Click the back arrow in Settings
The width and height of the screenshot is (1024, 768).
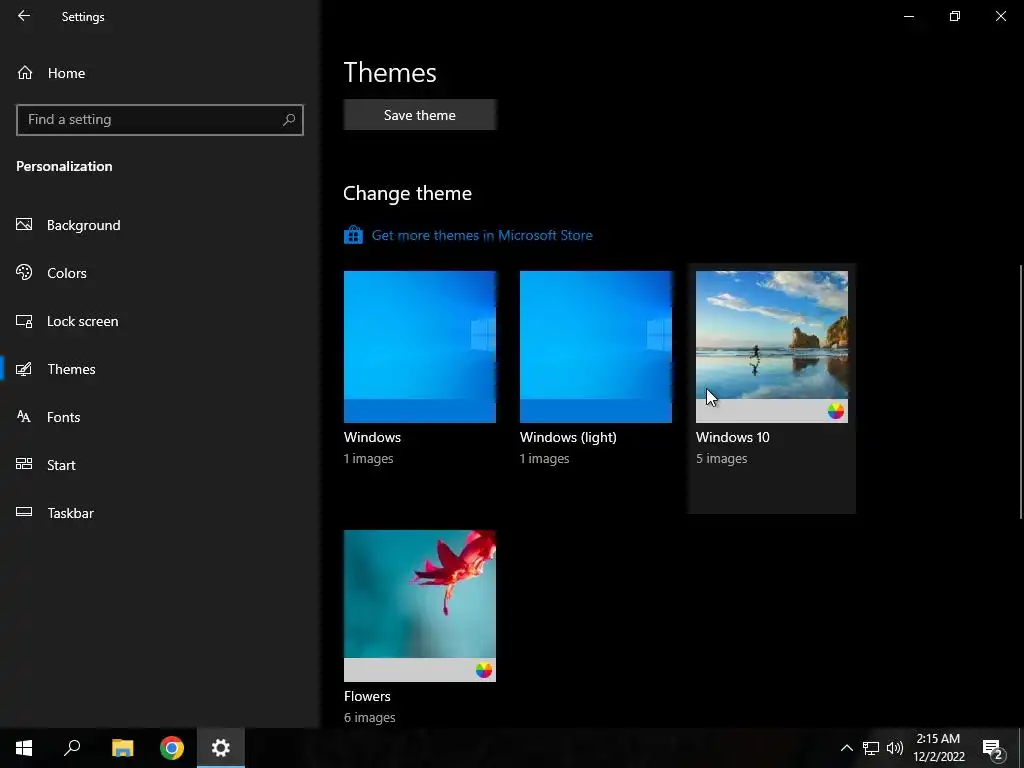(24, 16)
